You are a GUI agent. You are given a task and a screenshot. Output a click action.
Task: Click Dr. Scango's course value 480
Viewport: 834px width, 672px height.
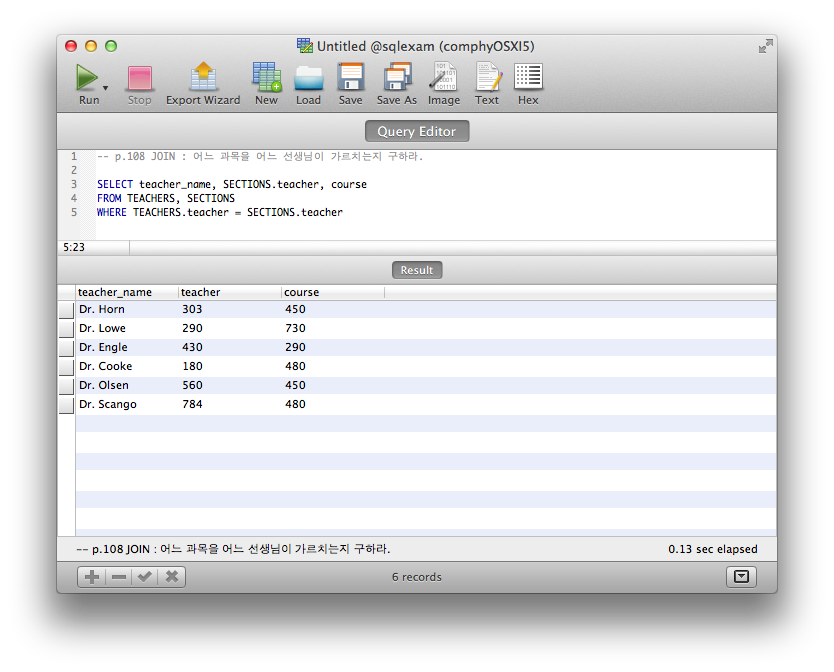pos(295,404)
